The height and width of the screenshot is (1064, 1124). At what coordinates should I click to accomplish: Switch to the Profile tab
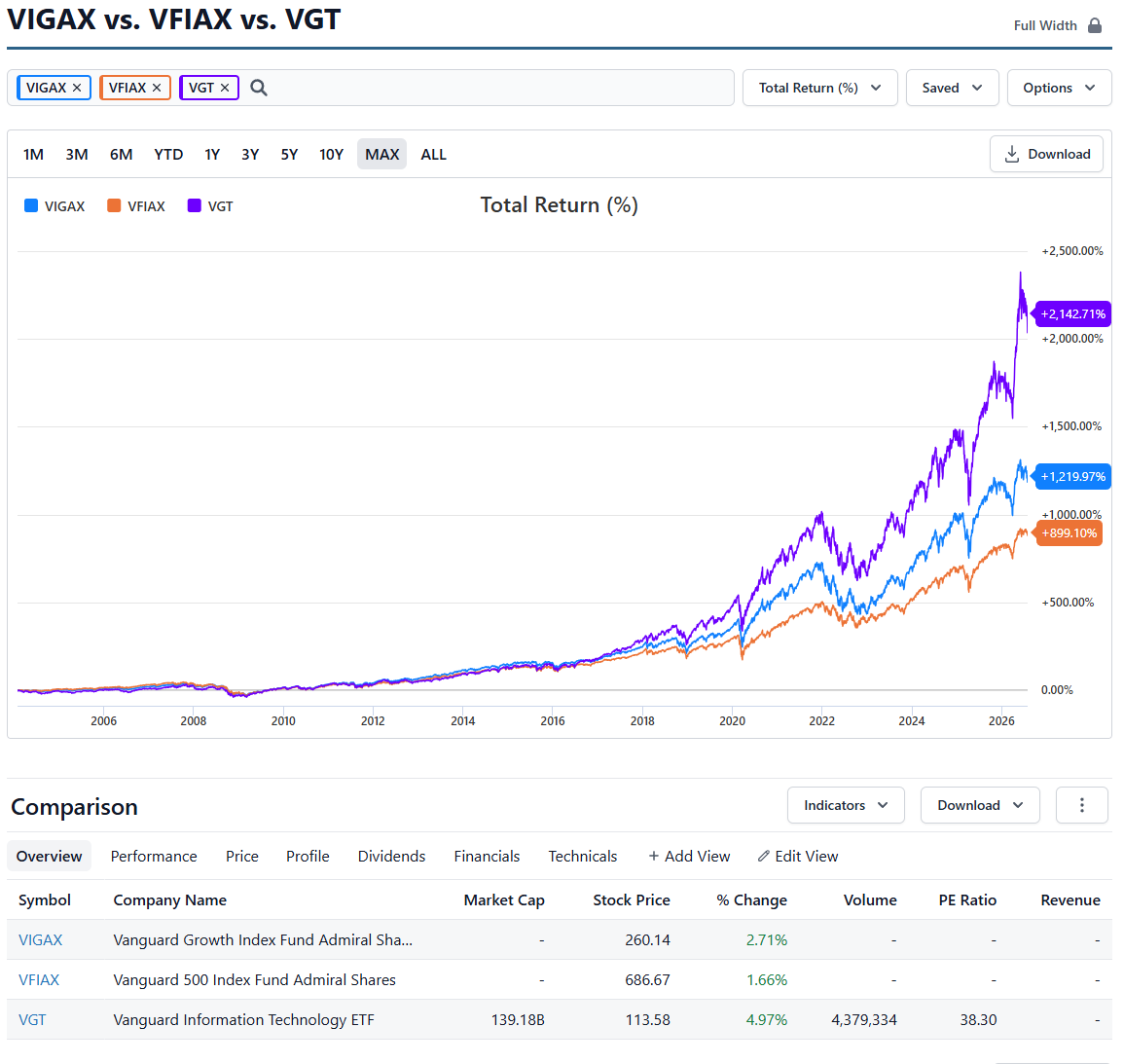coord(308,856)
